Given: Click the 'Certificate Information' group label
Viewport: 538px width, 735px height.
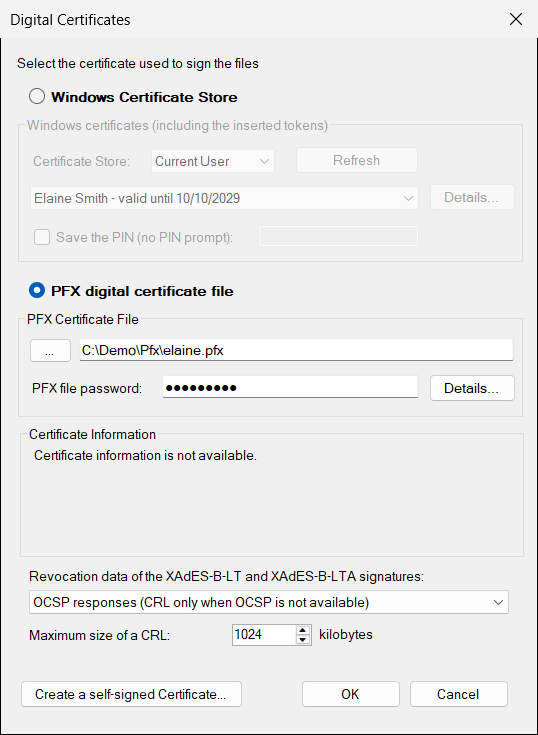Looking at the screenshot, I should click(92, 434).
